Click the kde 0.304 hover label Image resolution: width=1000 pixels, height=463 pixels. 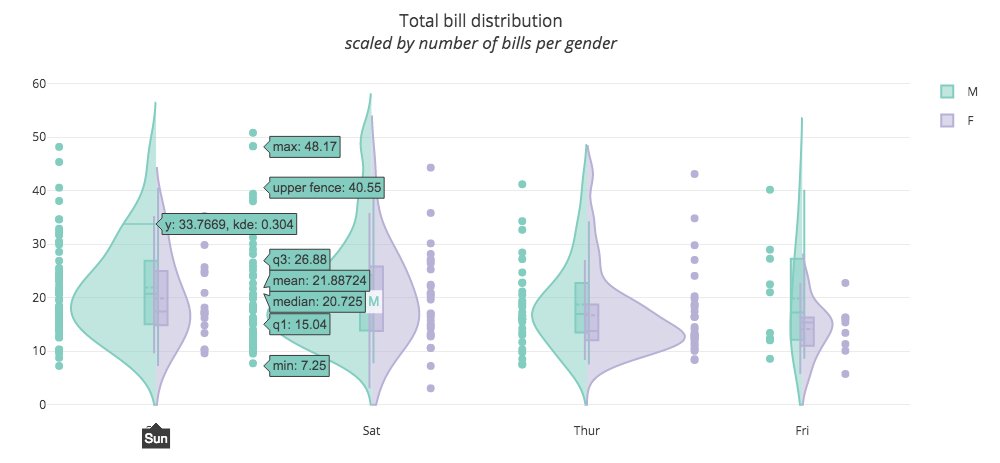coord(229,224)
